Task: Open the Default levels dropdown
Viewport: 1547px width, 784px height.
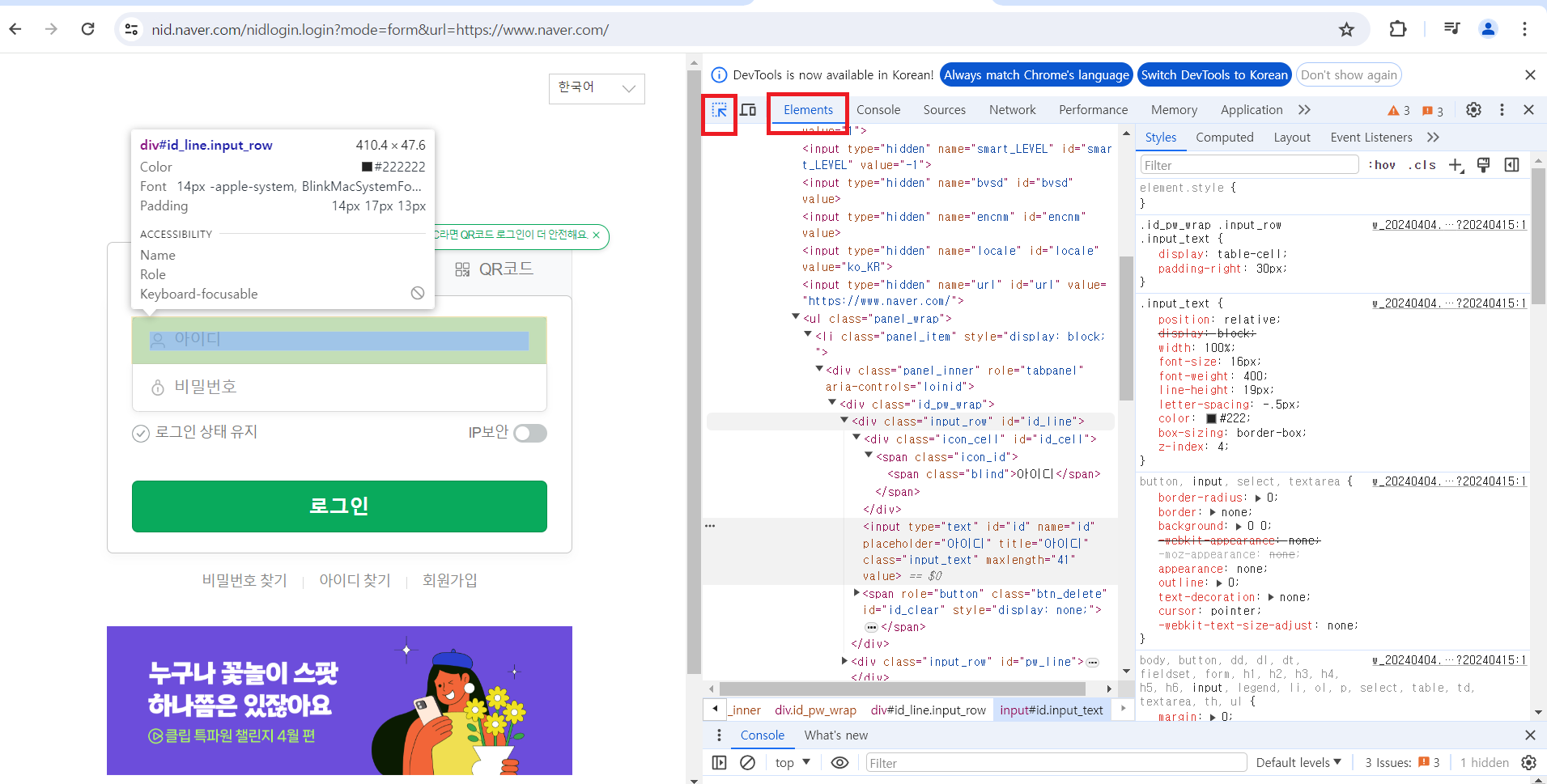Action: click(x=1298, y=762)
